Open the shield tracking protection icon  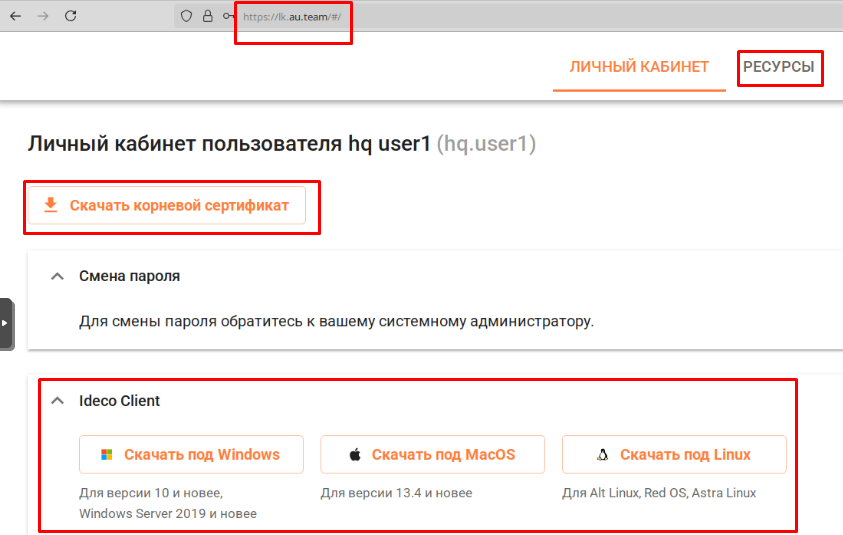pos(186,16)
